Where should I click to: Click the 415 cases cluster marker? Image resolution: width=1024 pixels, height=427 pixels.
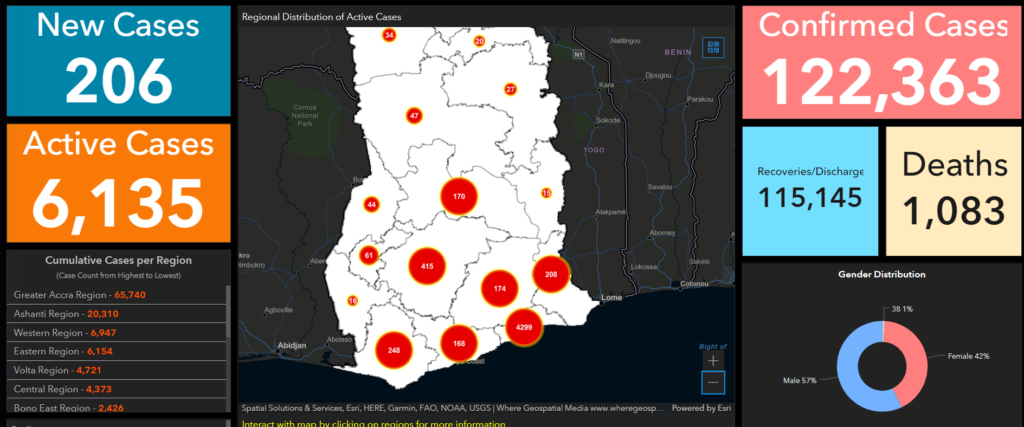(427, 266)
